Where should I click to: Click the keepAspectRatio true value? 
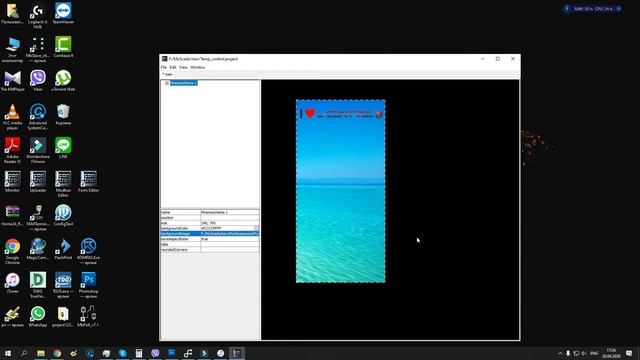click(229, 239)
